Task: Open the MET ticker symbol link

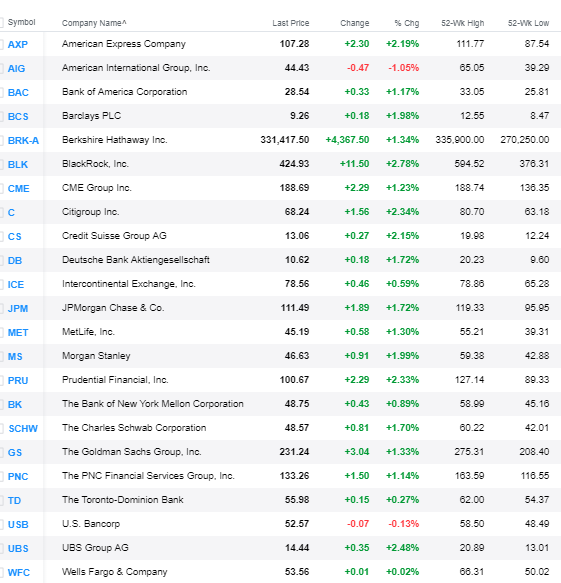Action: click(18, 333)
